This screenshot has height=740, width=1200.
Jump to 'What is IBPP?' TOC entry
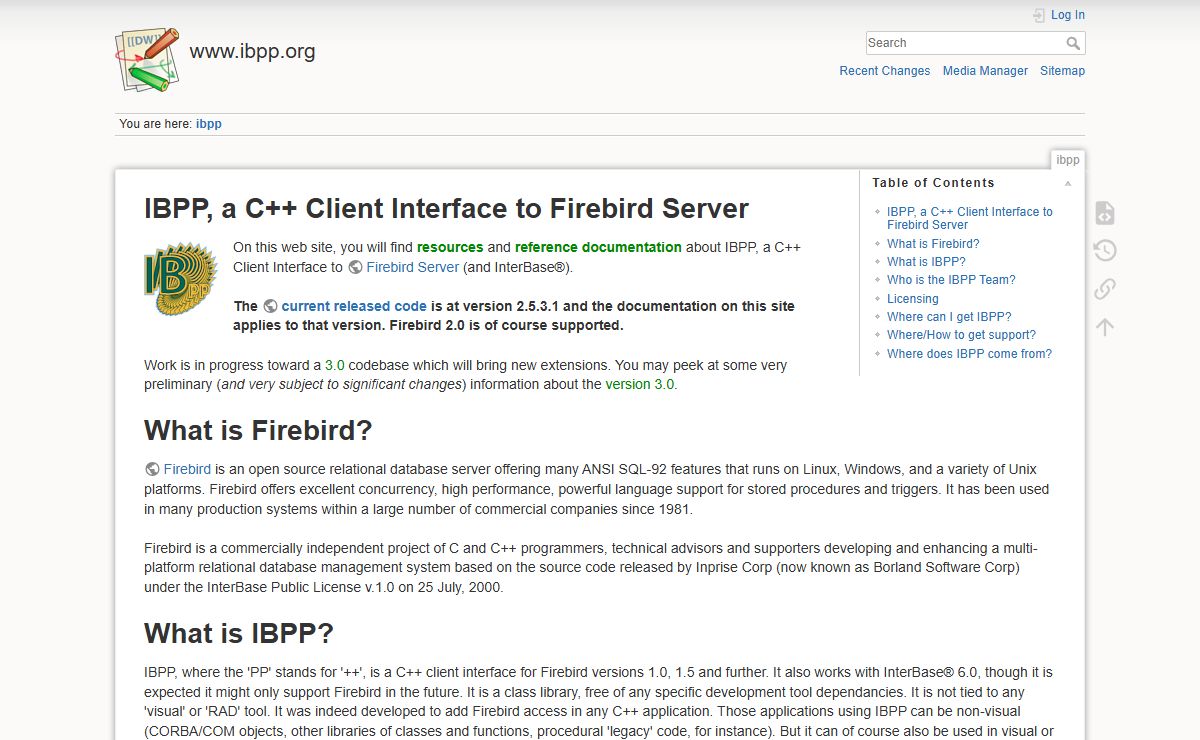coord(926,262)
